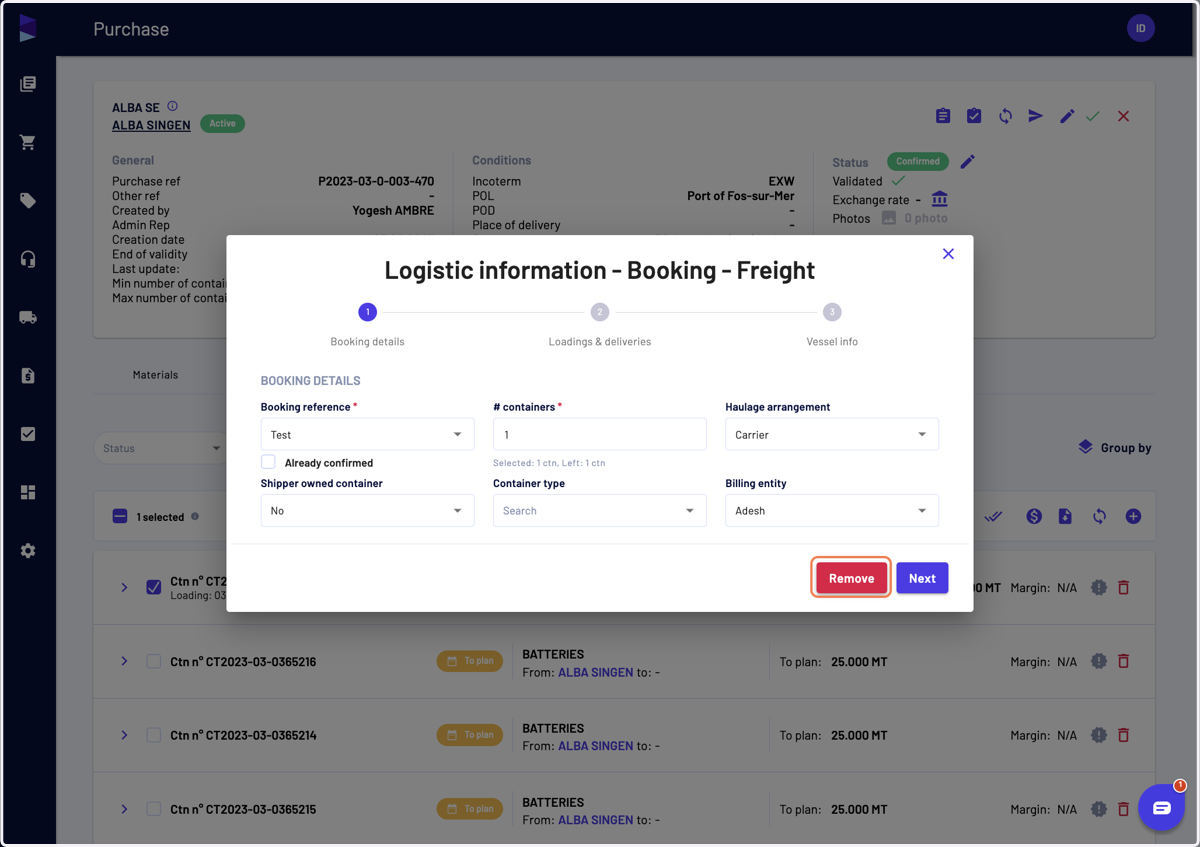1200x847 pixels.
Task: Click the bank exchange rate icon
Action: [939, 199]
